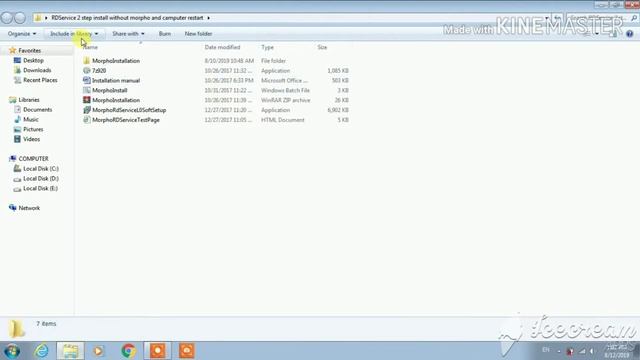
Task: Open Google Chrome from the taskbar
Action: pyautogui.click(x=129, y=351)
